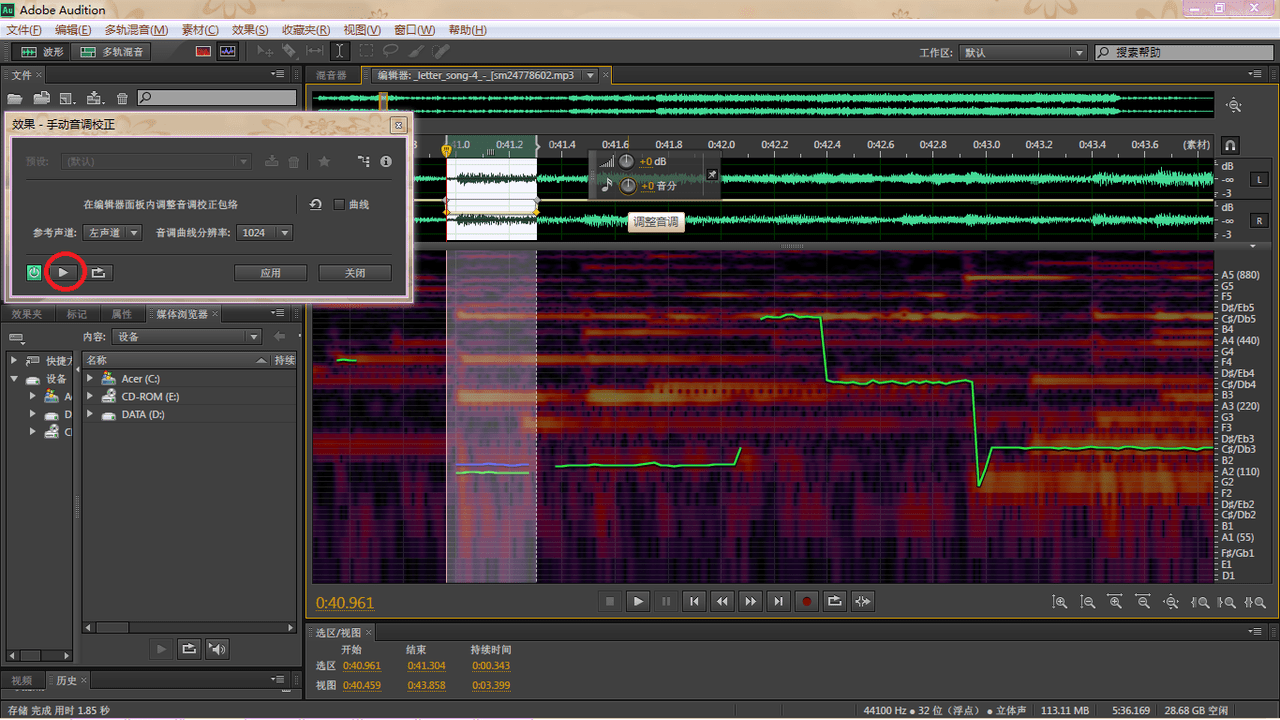Play audio in the transport bar
Screen dimensions: 1280x720
click(x=638, y=601)
